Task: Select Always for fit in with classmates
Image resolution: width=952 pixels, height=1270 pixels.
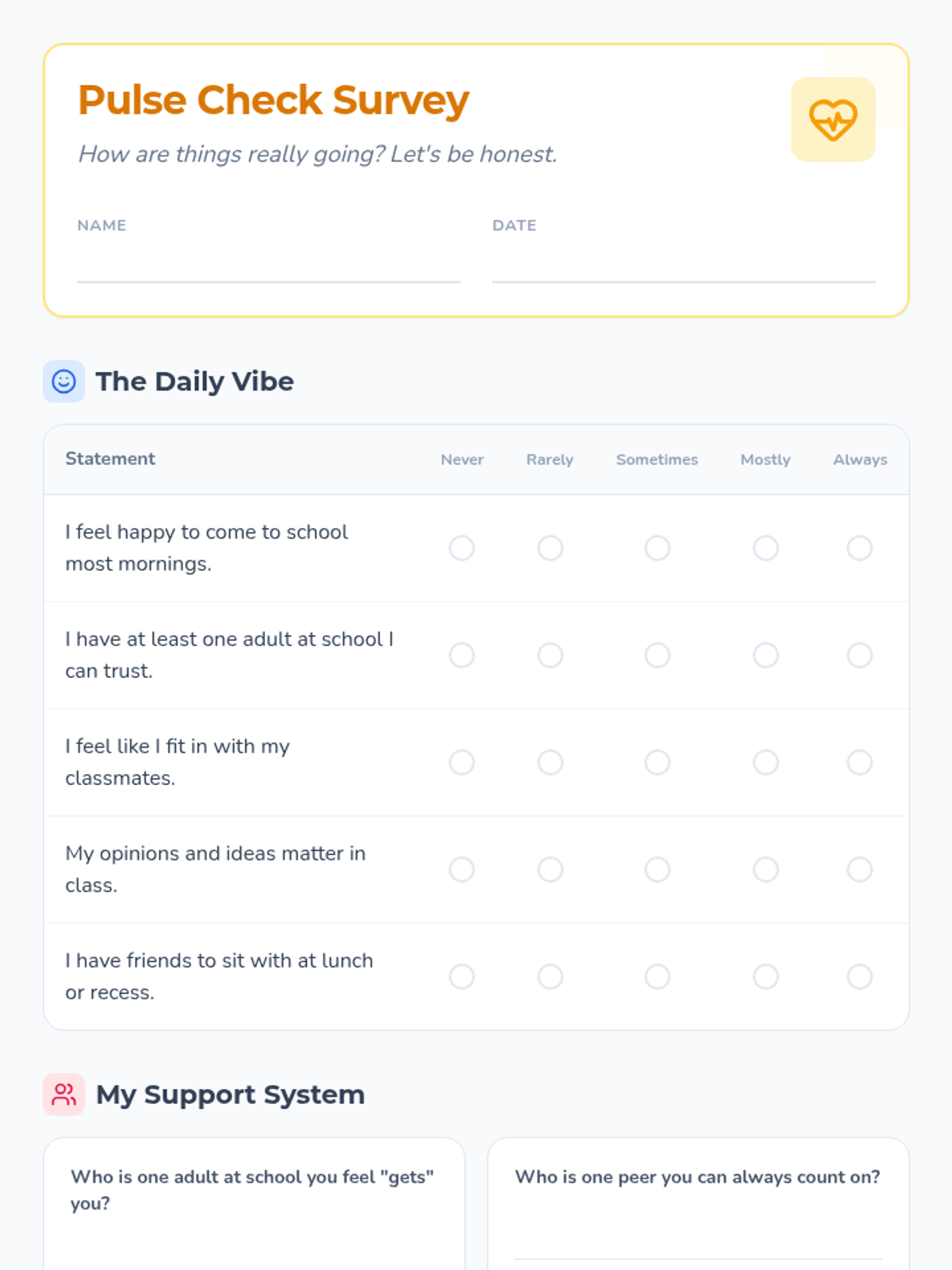Action: [860, 762]
